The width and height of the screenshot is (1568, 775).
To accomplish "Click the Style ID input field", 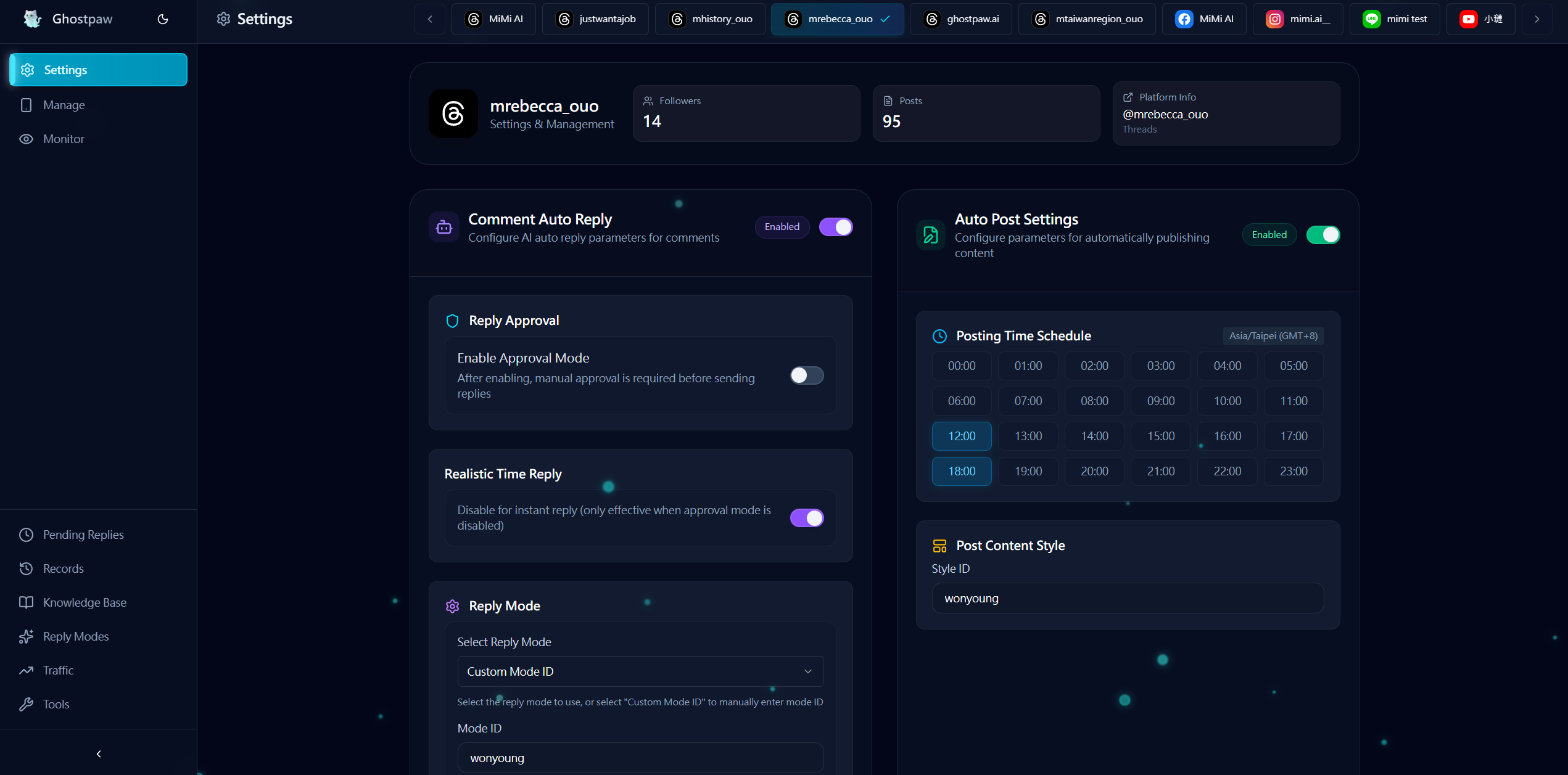I will coord(1128,598).
